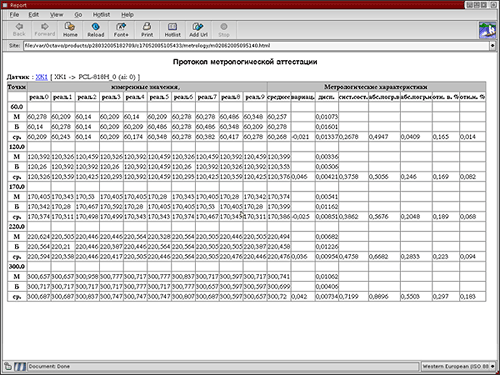
Task: Open the Hotlist toolbar icon
Action: (x=172, y=30)
